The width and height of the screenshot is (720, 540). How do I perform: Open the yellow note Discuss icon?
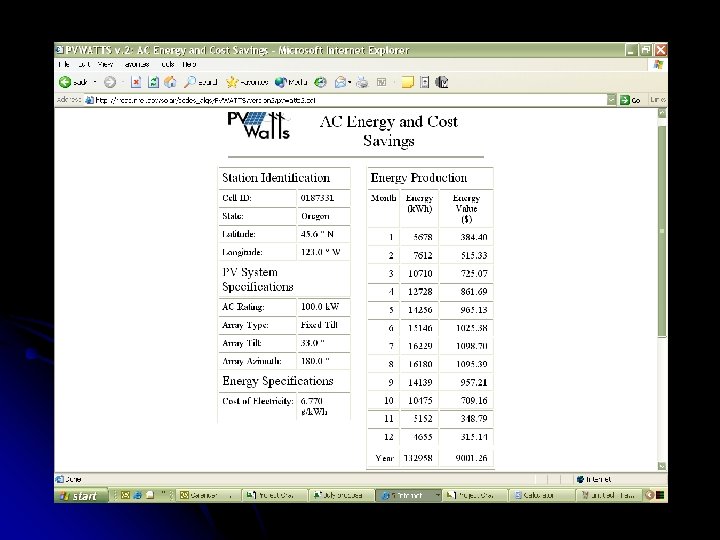(407, 82)
